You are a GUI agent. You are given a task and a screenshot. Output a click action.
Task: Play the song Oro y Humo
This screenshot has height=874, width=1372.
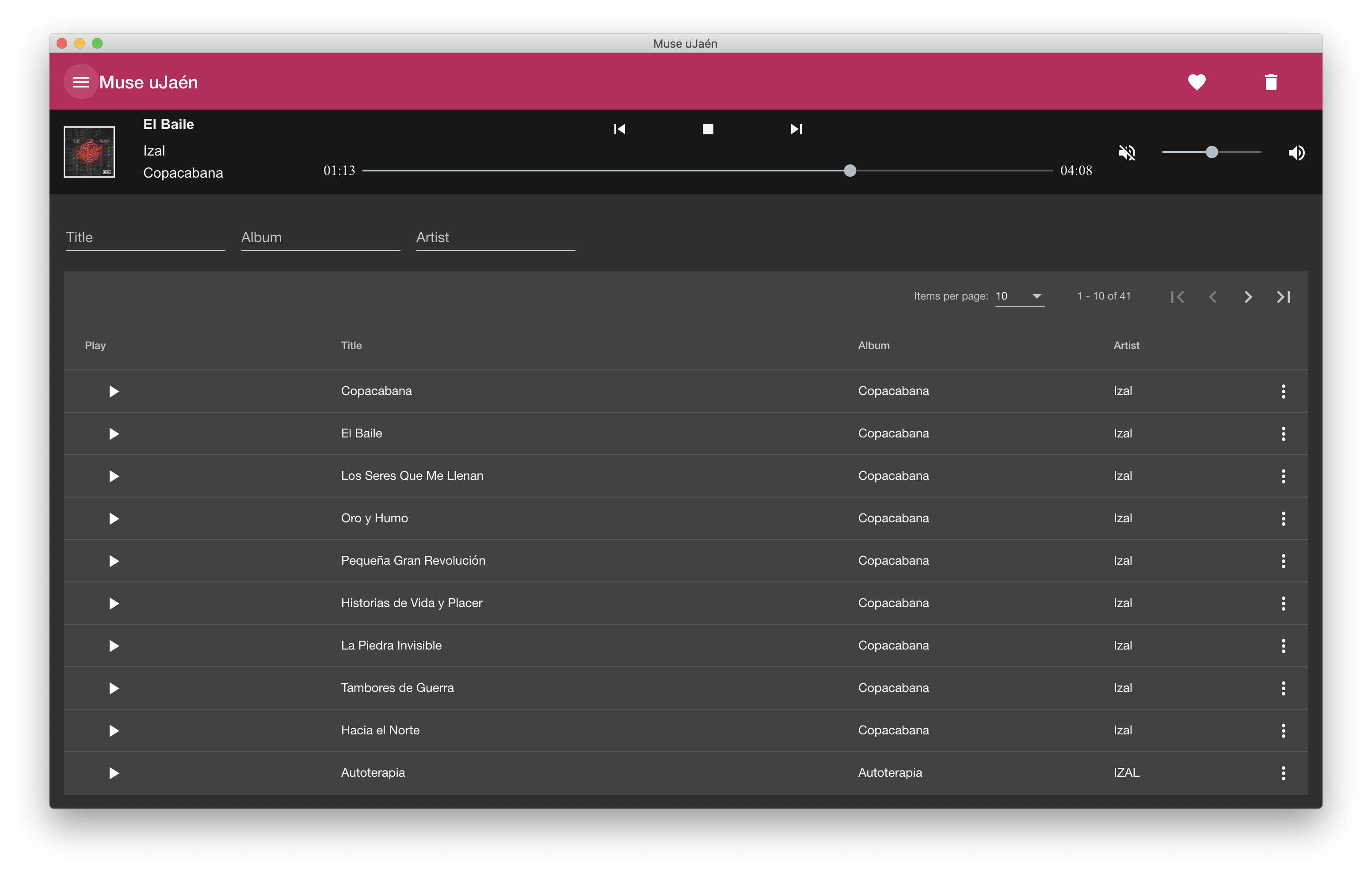pyautogui.click(x=114, y=518)
